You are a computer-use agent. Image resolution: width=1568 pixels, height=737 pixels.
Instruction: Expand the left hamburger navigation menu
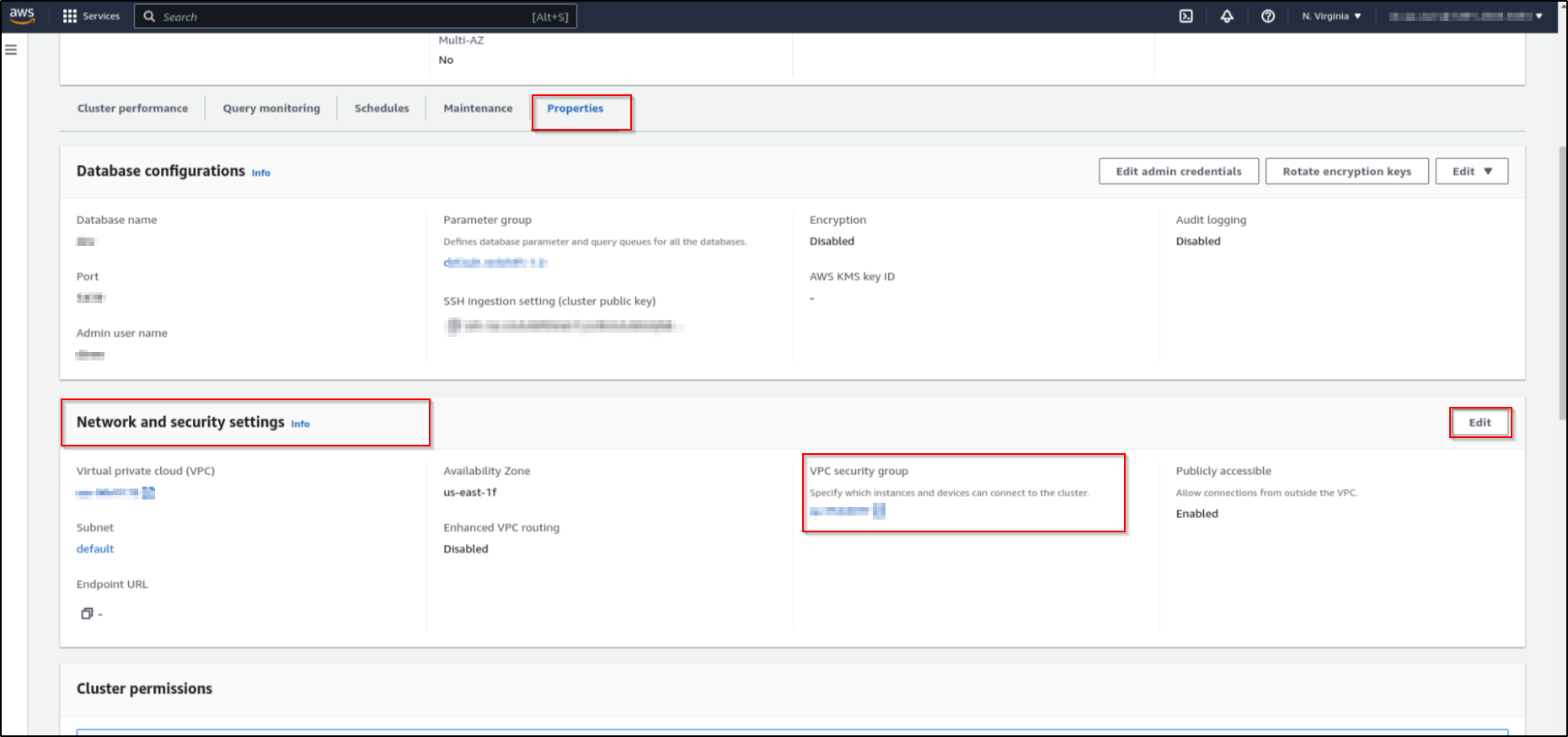pos(11,50)
